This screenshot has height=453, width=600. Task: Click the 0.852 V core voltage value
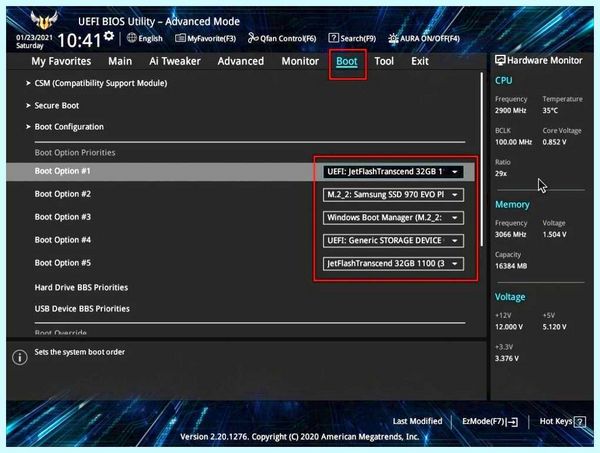coord(554,142)
